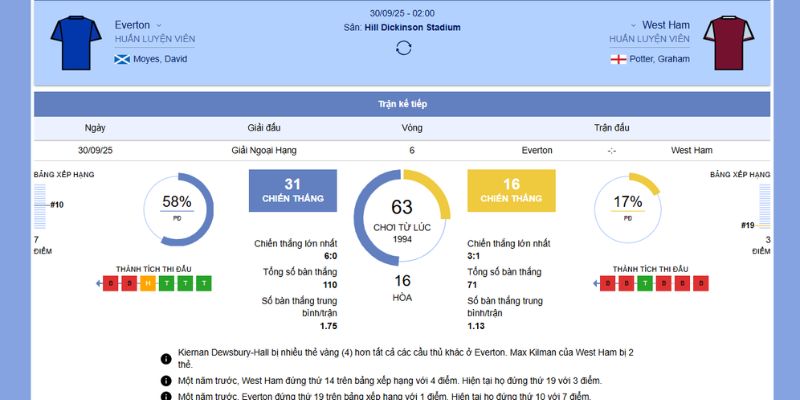Click the 17% West Ham win donut chart
The width and height of the screenshot is (800, 400).
[x=628, y=209]
